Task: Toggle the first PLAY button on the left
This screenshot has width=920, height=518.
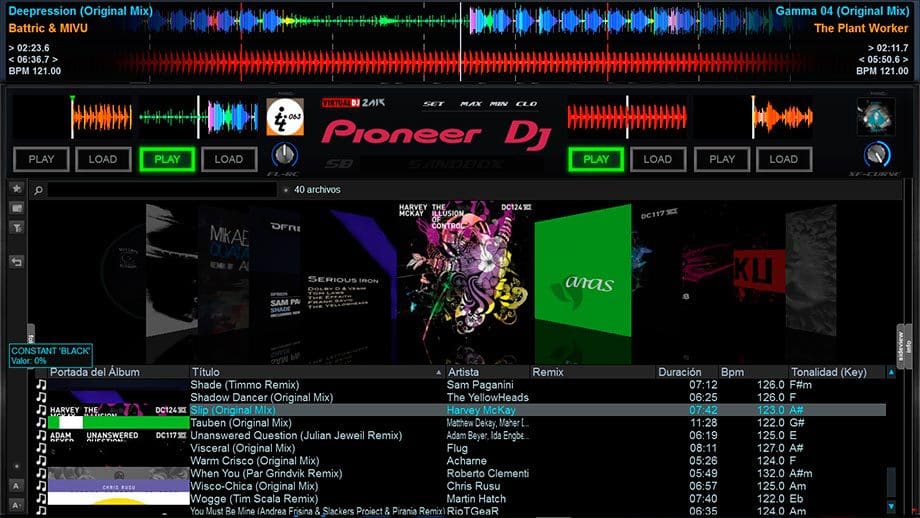Action: point(41,159)
